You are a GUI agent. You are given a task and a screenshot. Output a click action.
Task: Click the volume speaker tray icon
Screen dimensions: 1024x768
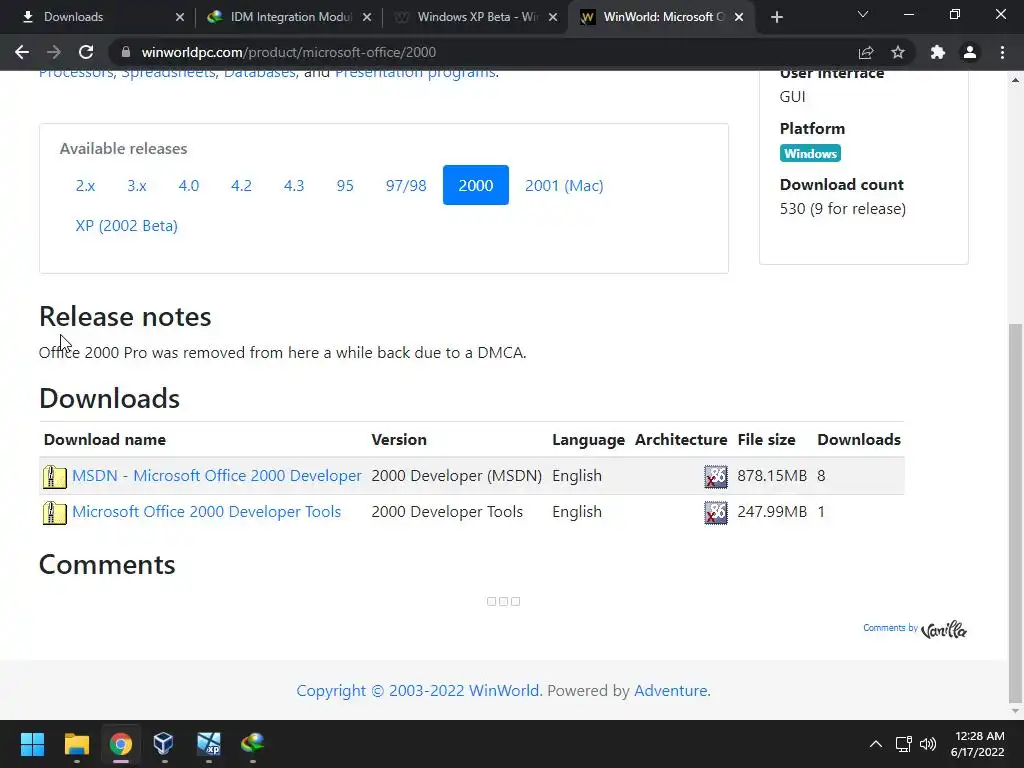click(927, 744)
